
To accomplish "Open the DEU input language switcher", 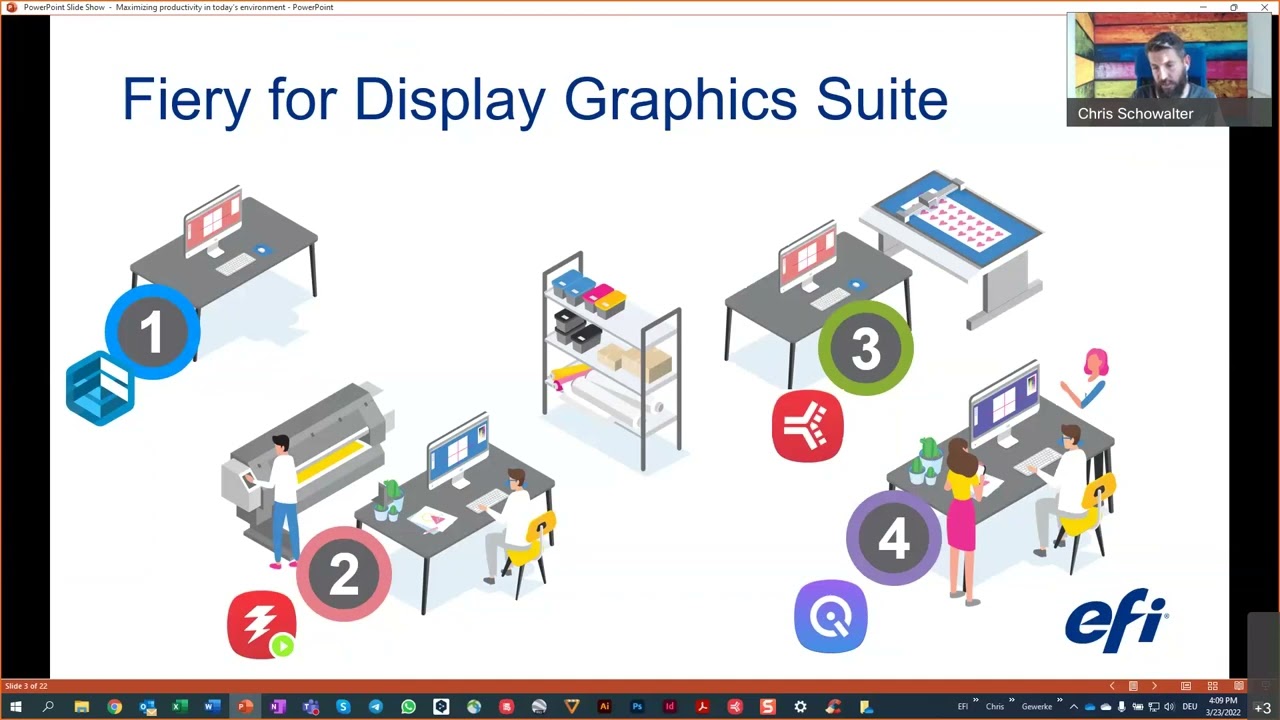I will coord(1190,707).
